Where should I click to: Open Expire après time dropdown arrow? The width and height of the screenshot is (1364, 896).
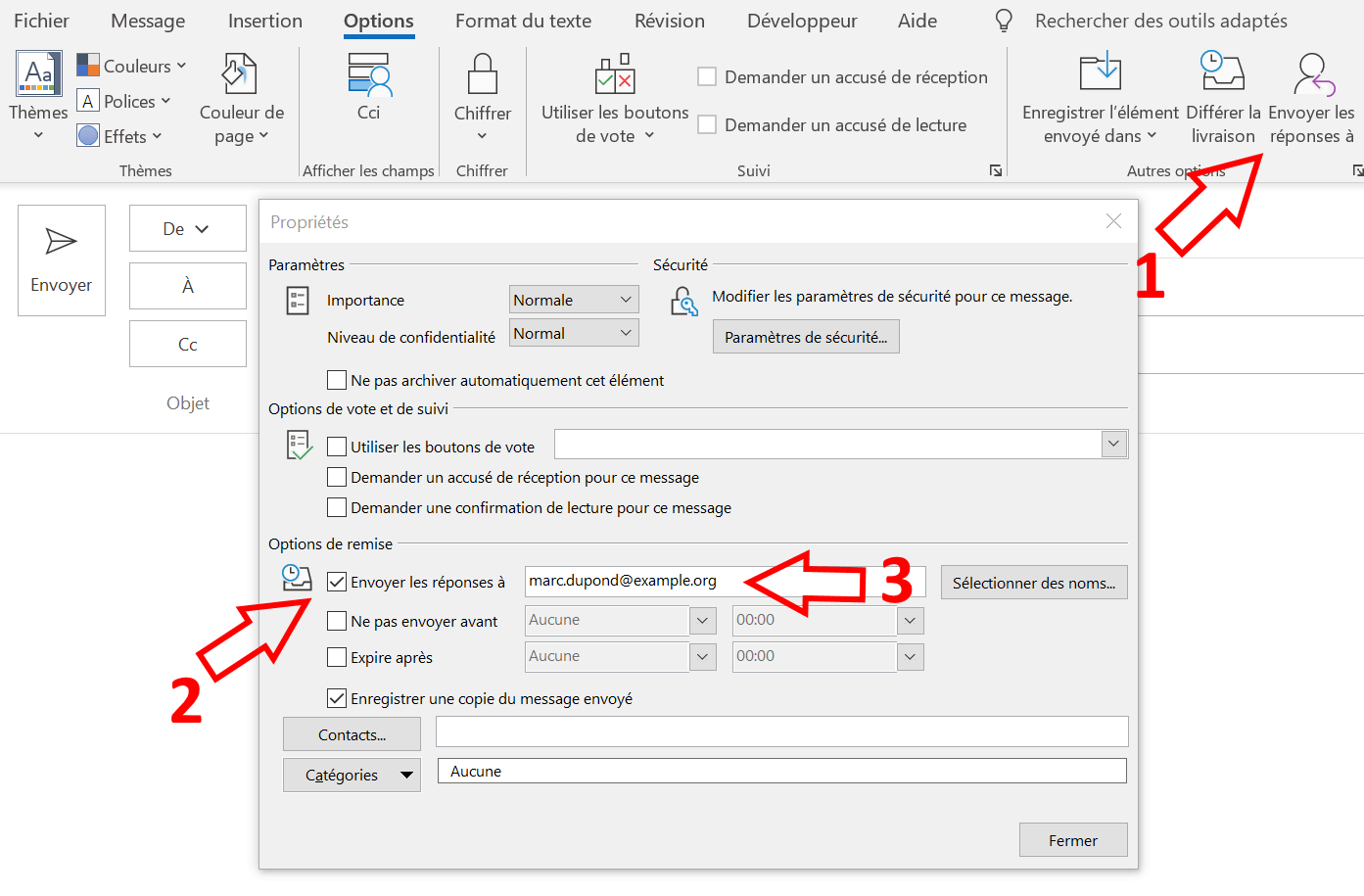(910, 657)
